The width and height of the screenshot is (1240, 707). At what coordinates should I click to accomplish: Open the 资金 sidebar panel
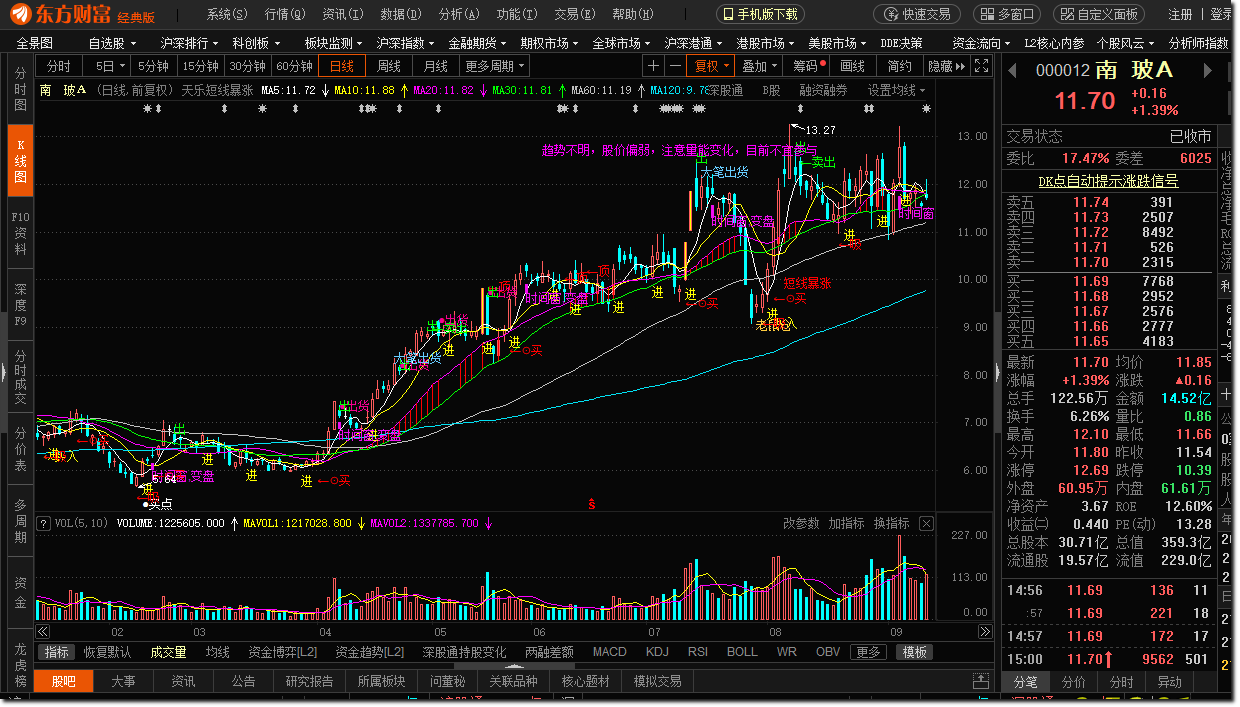point(20,592)
